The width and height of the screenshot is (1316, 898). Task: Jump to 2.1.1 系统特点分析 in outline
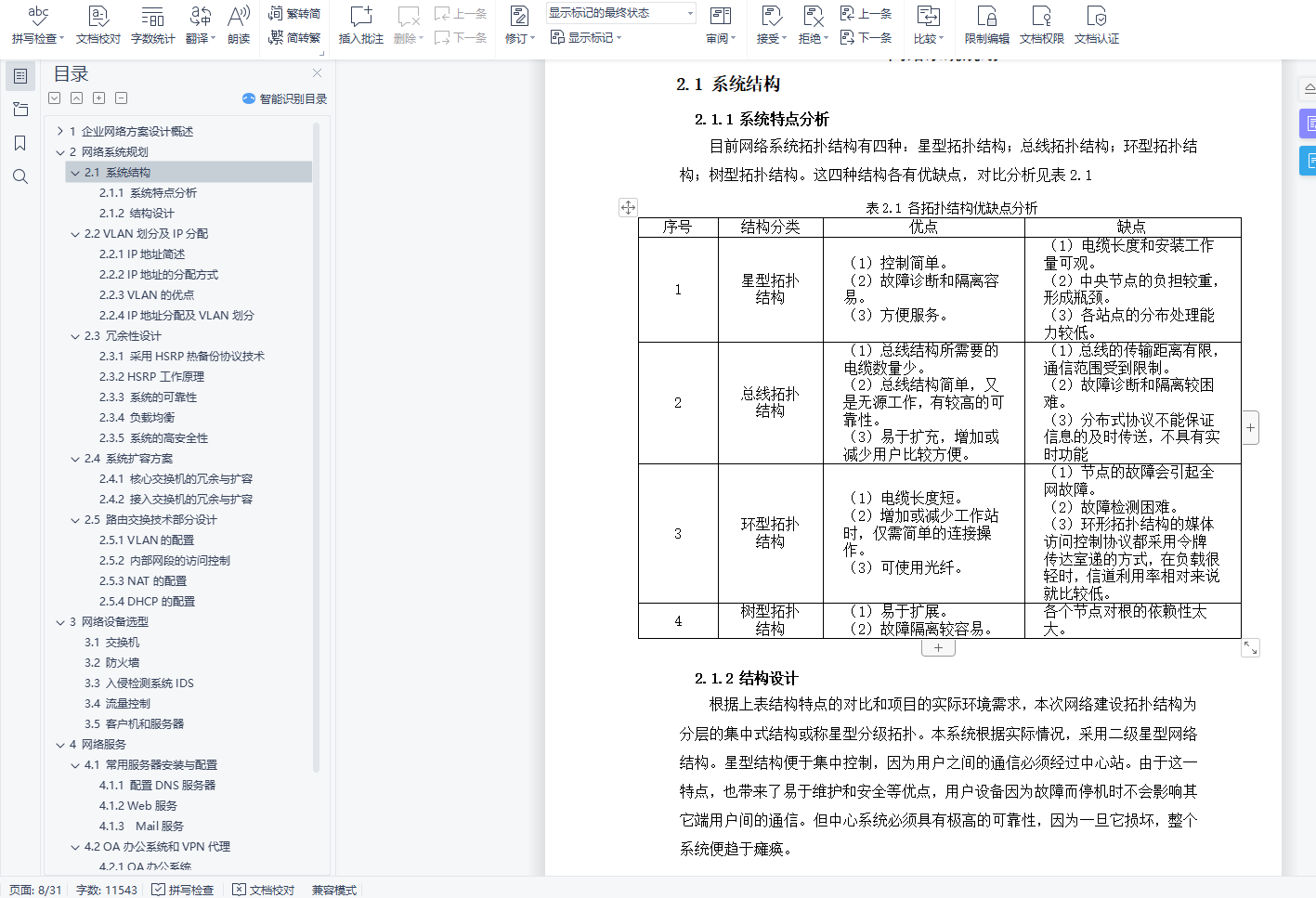(x=148, y=193)
